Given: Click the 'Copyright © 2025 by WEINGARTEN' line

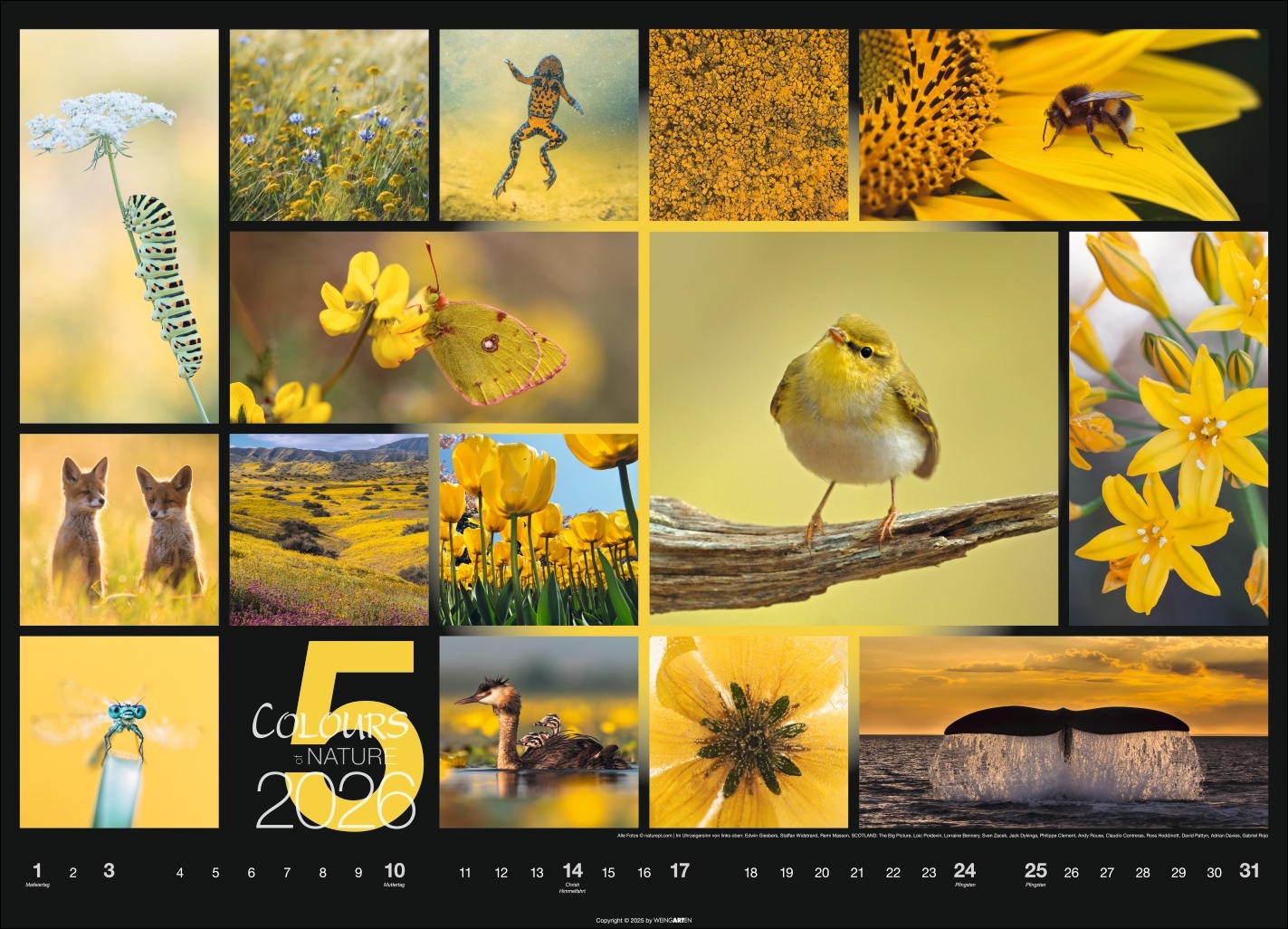Looking at the screenshot, I should coord(644,920).
